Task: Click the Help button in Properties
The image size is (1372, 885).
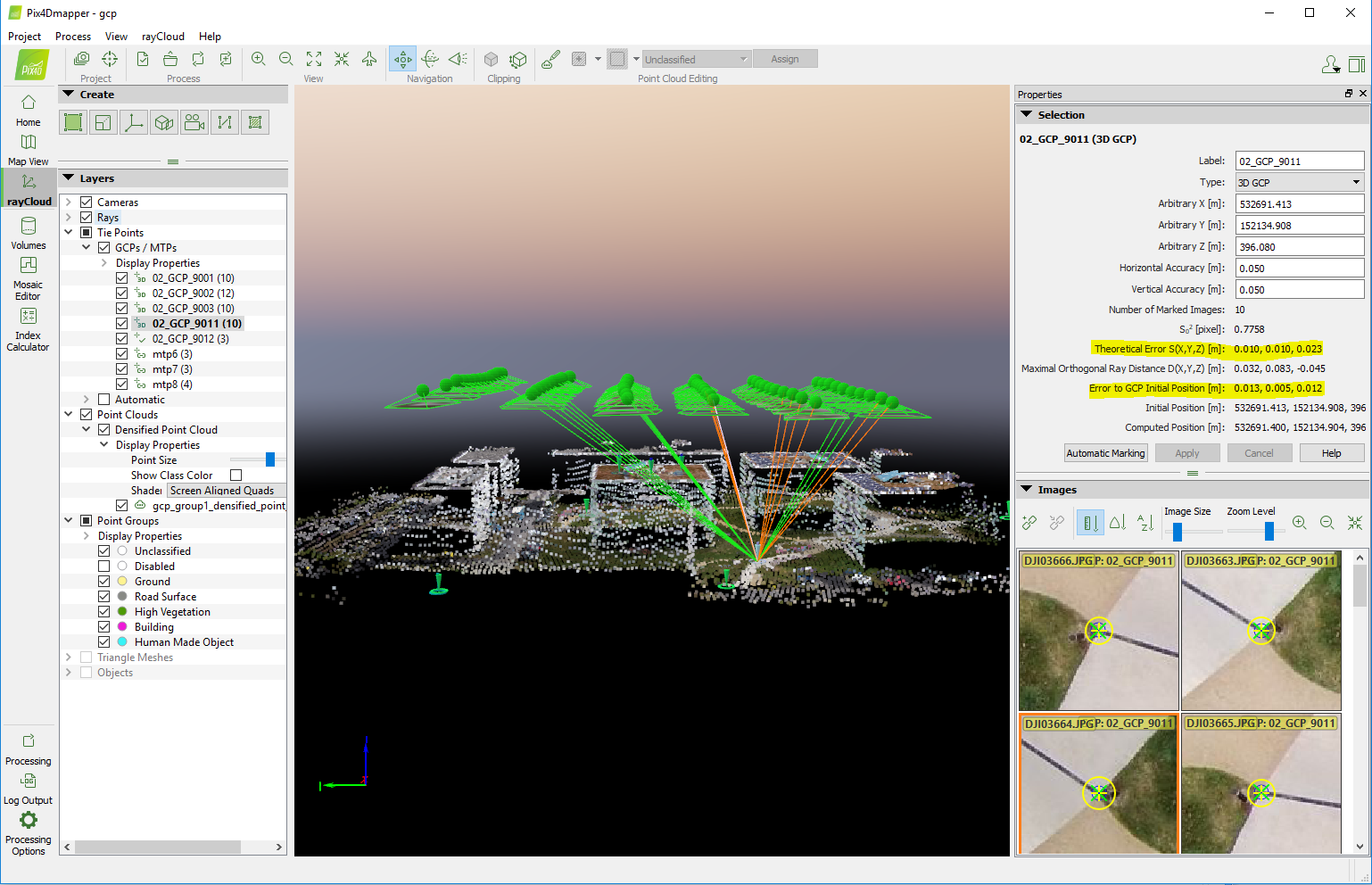Action: [1331, 453]
